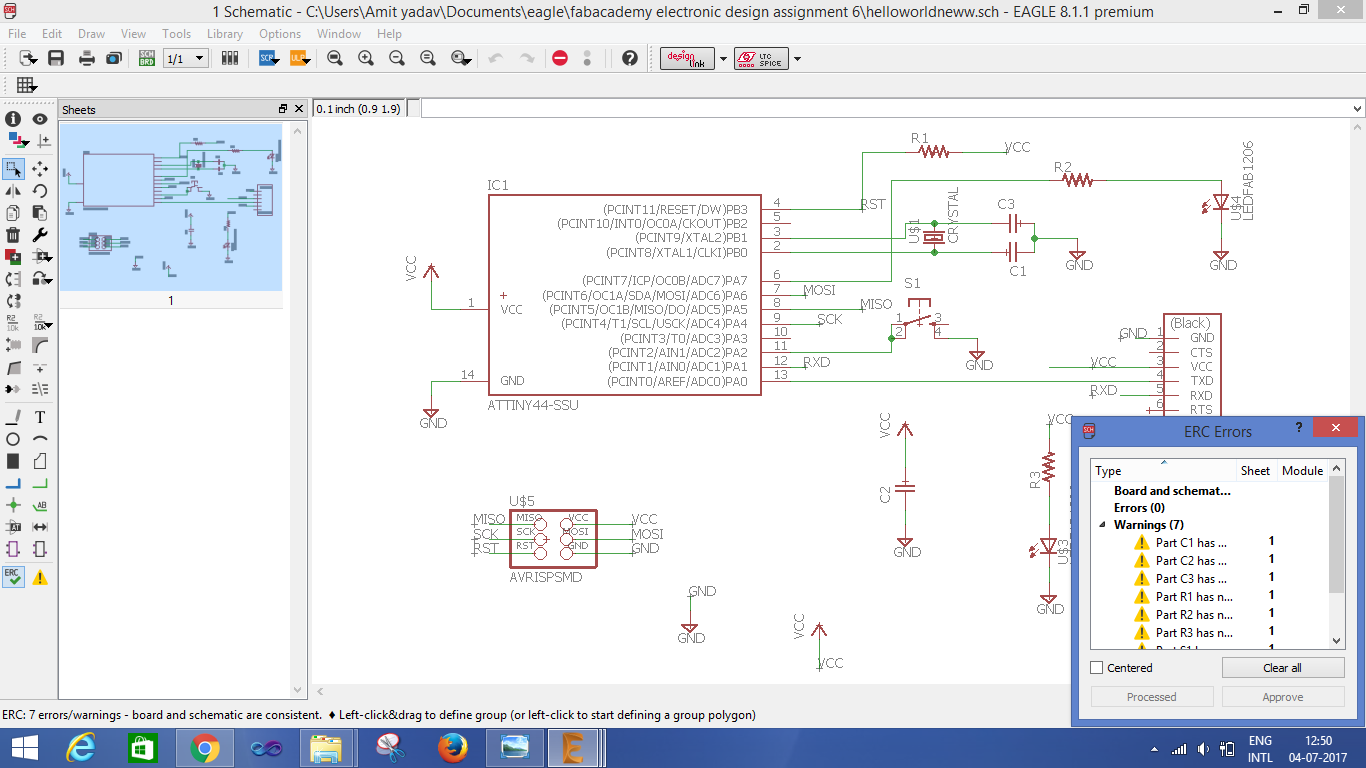Select warning 'Part R2 has n...'
The image size is (1366, 768).
coord(1194,615)
